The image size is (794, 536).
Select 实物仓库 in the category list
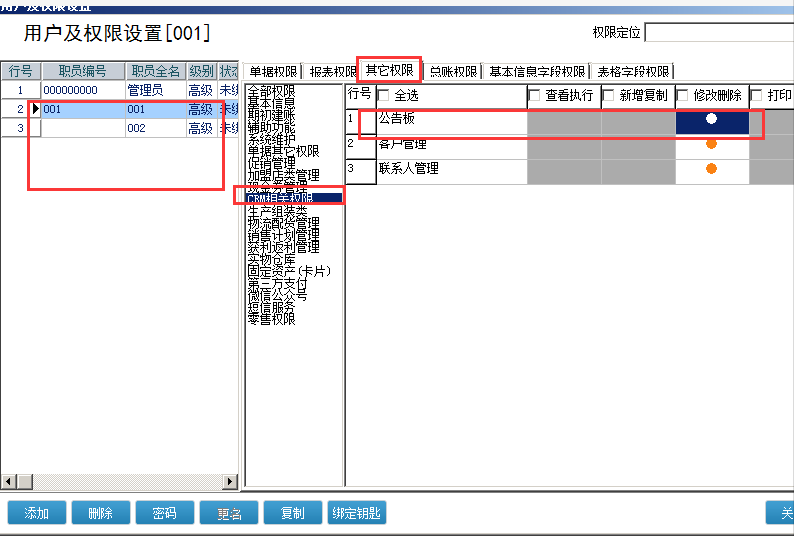(271, 259)
